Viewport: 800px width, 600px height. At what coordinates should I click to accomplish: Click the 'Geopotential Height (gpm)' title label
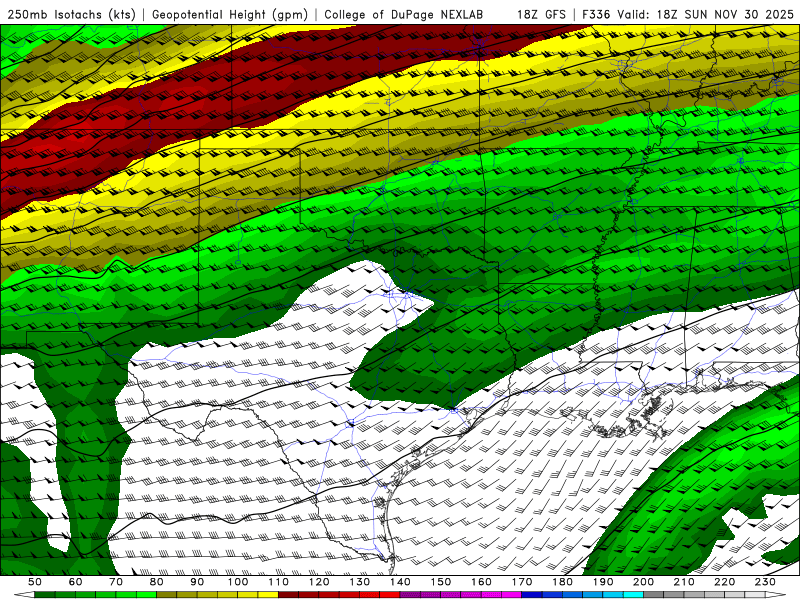(230, 15)
